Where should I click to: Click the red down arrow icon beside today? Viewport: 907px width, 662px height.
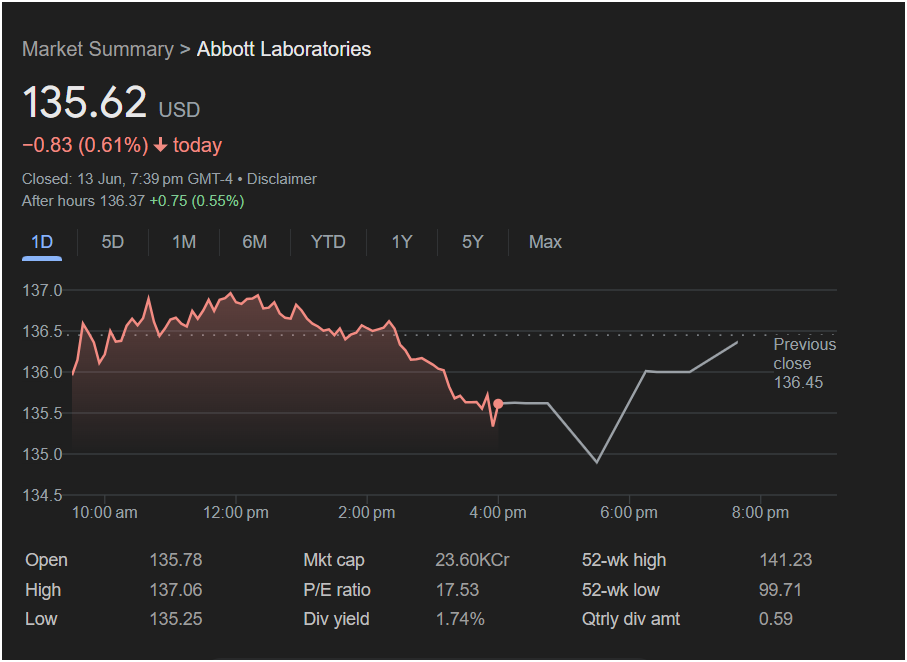(160, 145)
